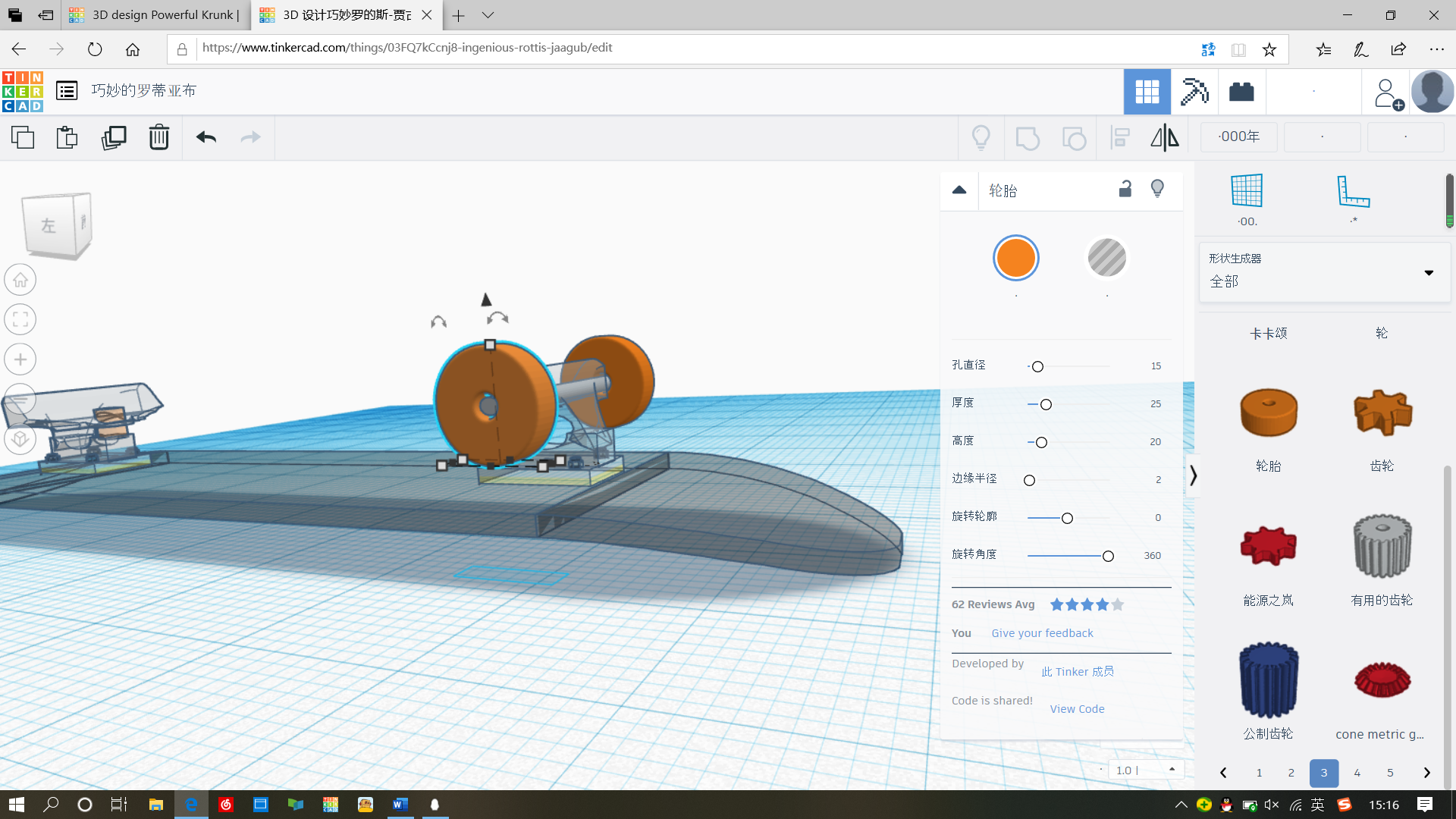Click the Copy toolbar icon

click(x=23, y=137)
